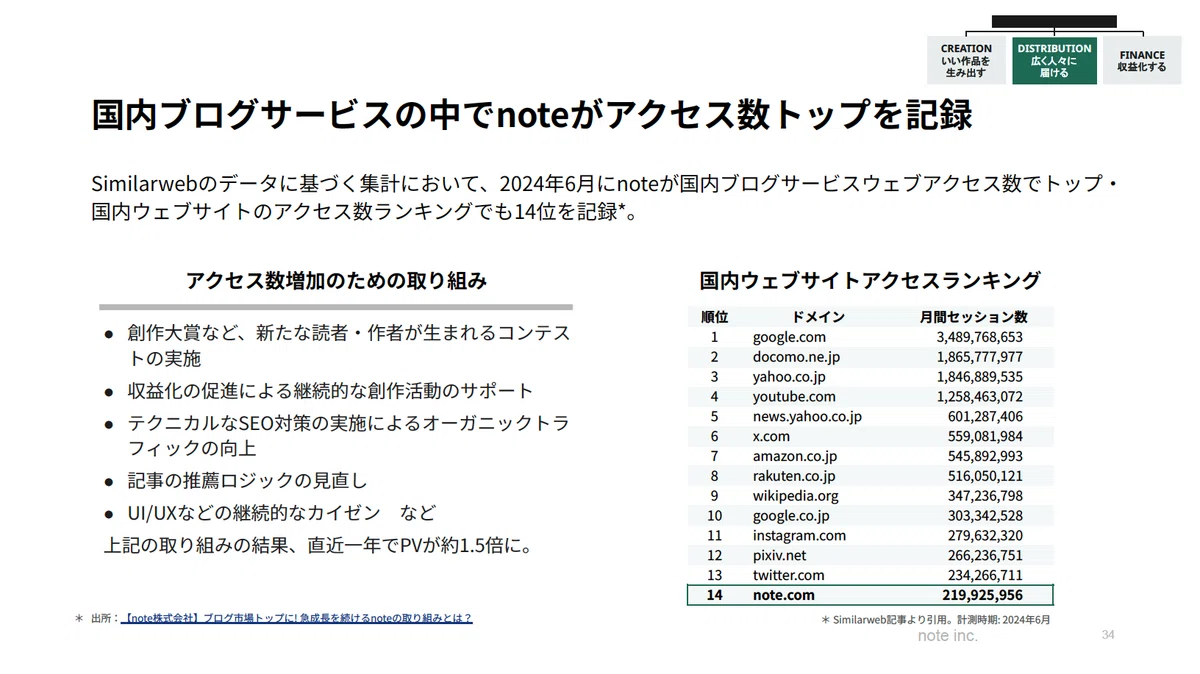Click pixiv.net domain cell
This screenshot has width=1200, height=674.
779,555
